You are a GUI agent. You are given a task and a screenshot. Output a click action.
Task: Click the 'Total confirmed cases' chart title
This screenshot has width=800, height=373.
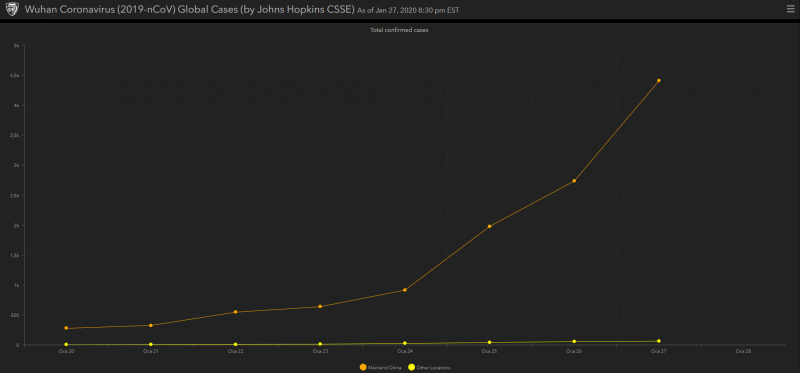pyautogui.click(x=399, y=30)
